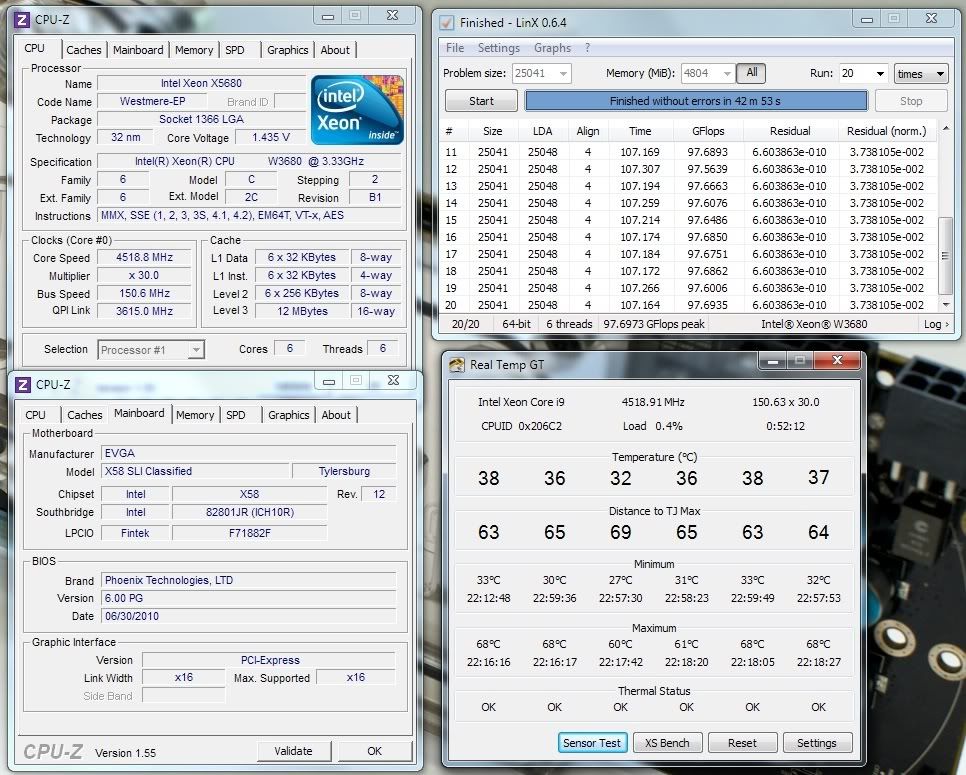Open Settings in Real Temp GT

817,743
